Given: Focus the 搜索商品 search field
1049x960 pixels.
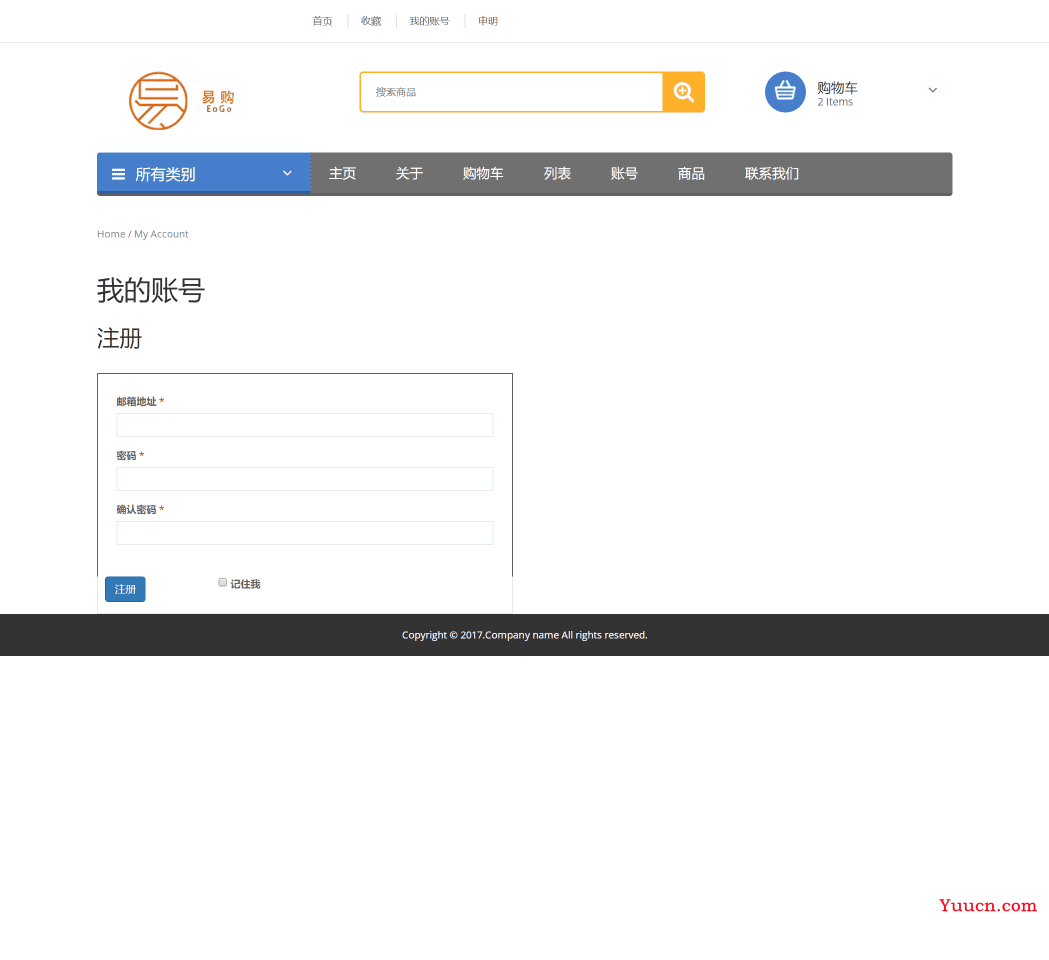Looking at the screenshot, I should 511,92.
